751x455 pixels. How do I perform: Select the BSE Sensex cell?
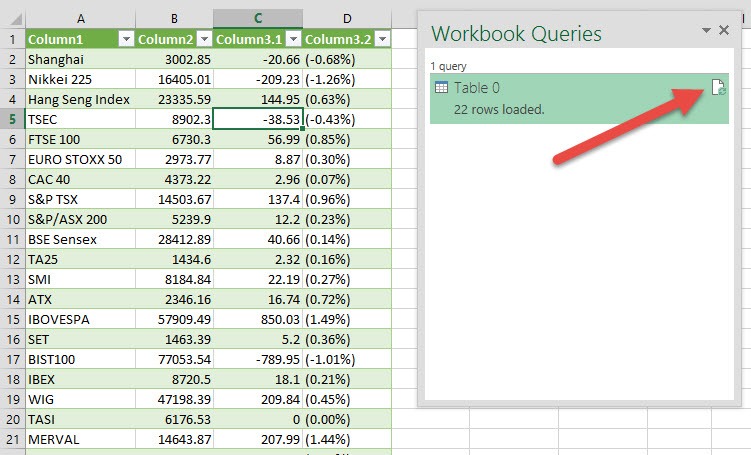click(80, 239)
